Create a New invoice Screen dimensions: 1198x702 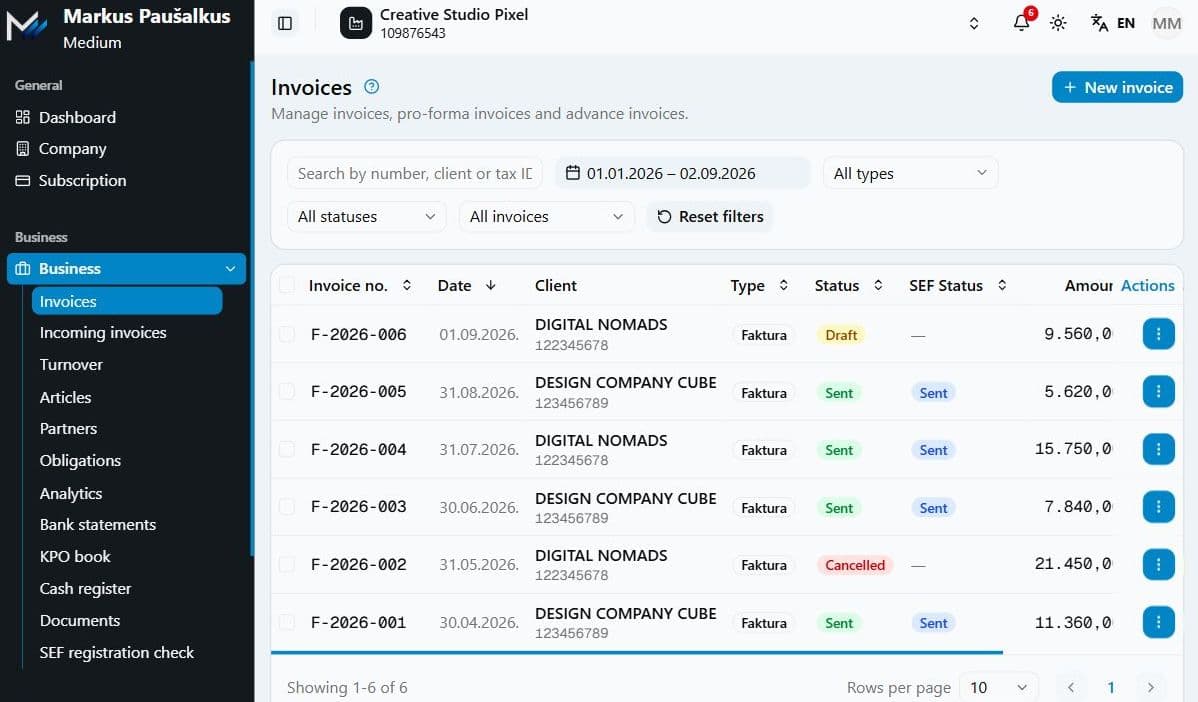1117,87
